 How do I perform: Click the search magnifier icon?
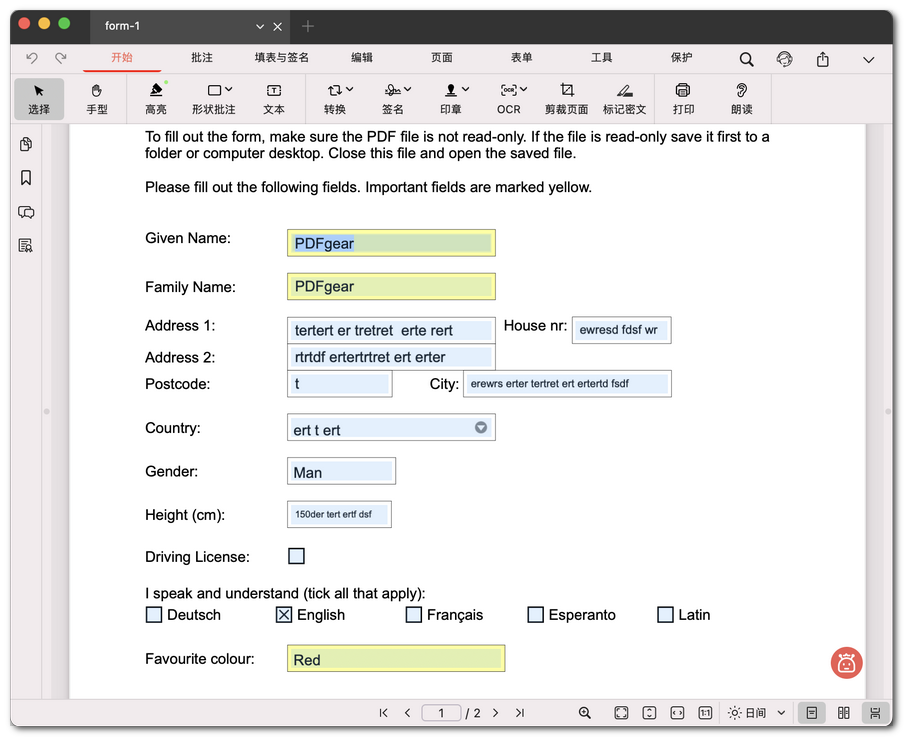746,59
